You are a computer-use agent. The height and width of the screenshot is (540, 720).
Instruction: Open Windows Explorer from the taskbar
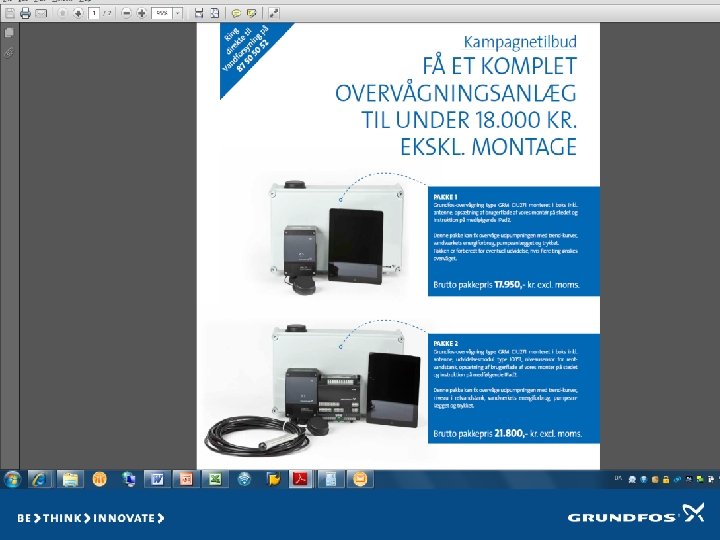click(x=70, y=479)
